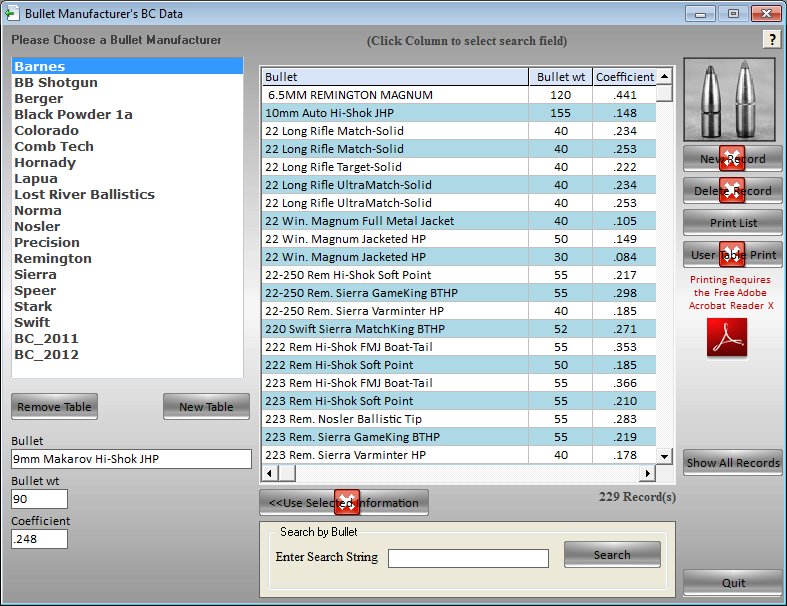
Task: Select 222 Rem Hi-Shok Soft Point row
Action: click(459, 365)
